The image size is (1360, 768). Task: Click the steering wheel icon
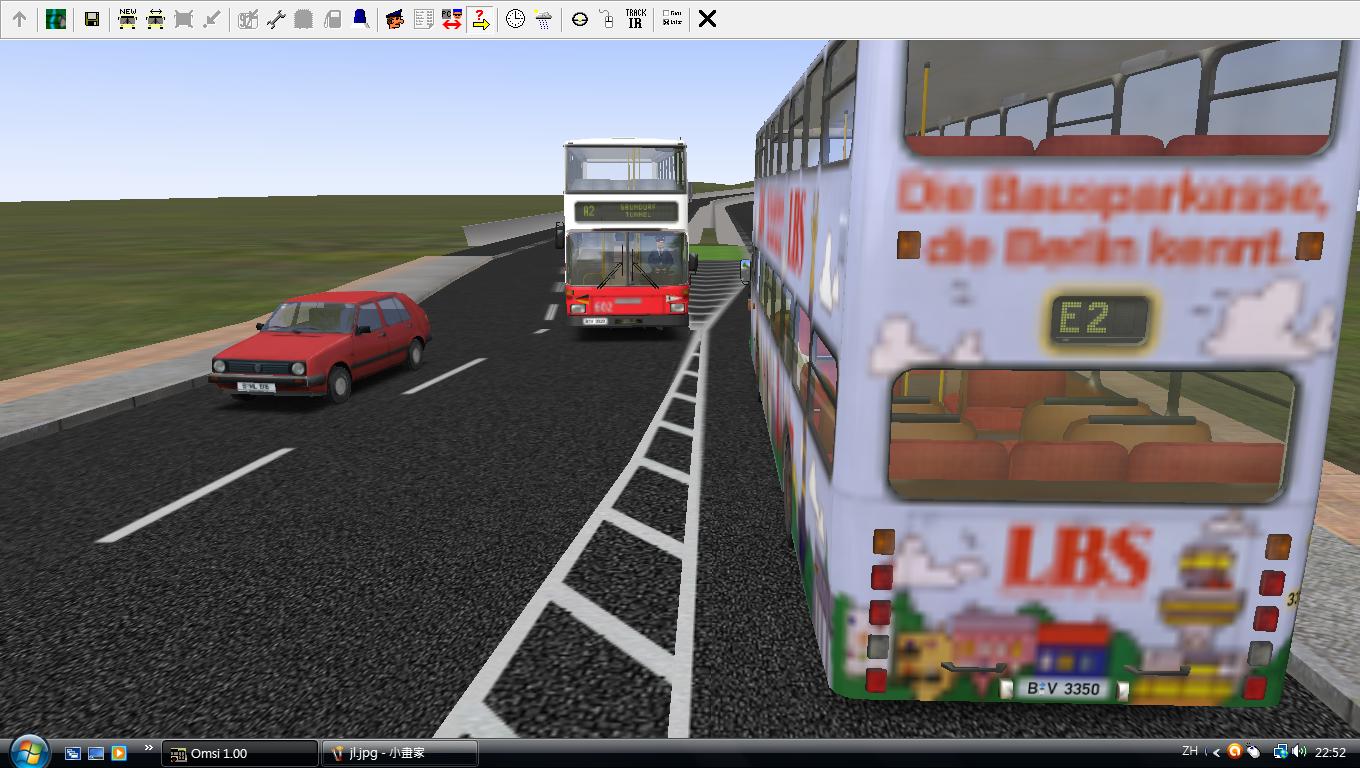pos(580,19)
